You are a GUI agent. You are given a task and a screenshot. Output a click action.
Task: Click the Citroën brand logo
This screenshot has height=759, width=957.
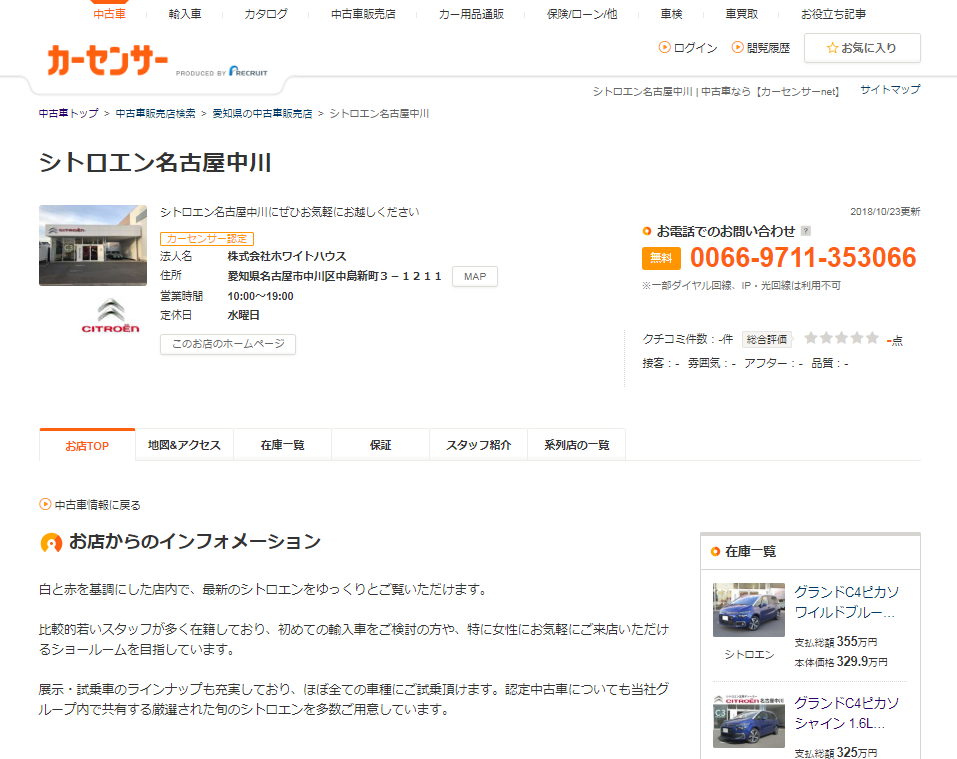coord(110,315)
